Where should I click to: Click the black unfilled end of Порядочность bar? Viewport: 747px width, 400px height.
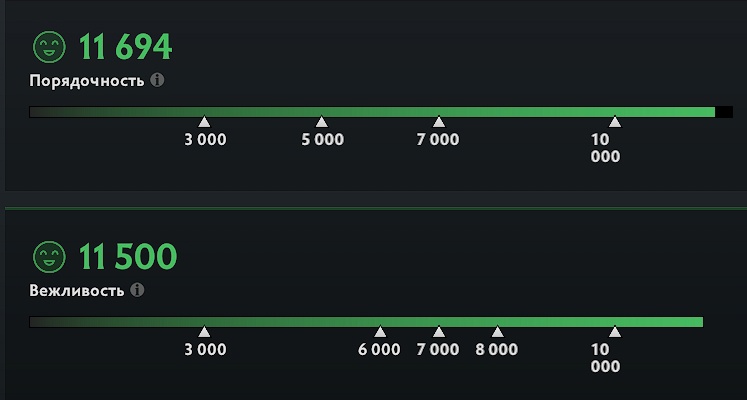[724, 112]
